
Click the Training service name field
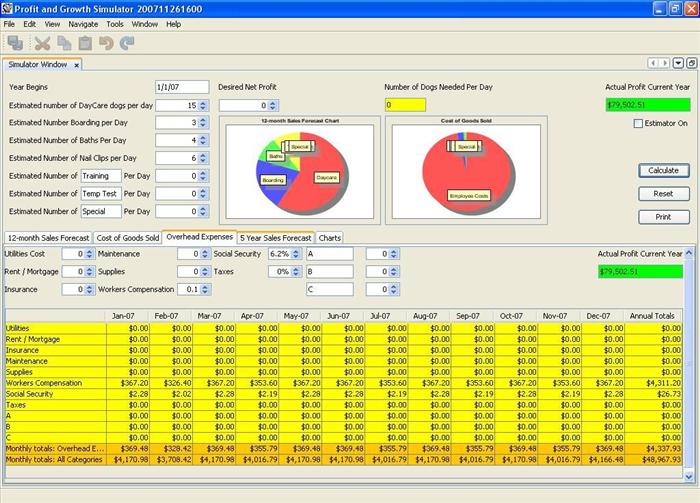[101, 176]
